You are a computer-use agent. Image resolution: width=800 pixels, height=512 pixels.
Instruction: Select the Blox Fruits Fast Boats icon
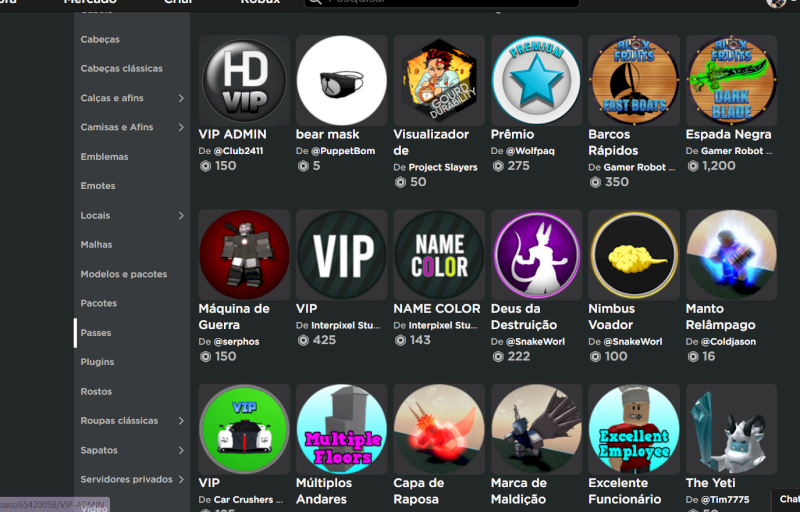click(x=634, y=81)
